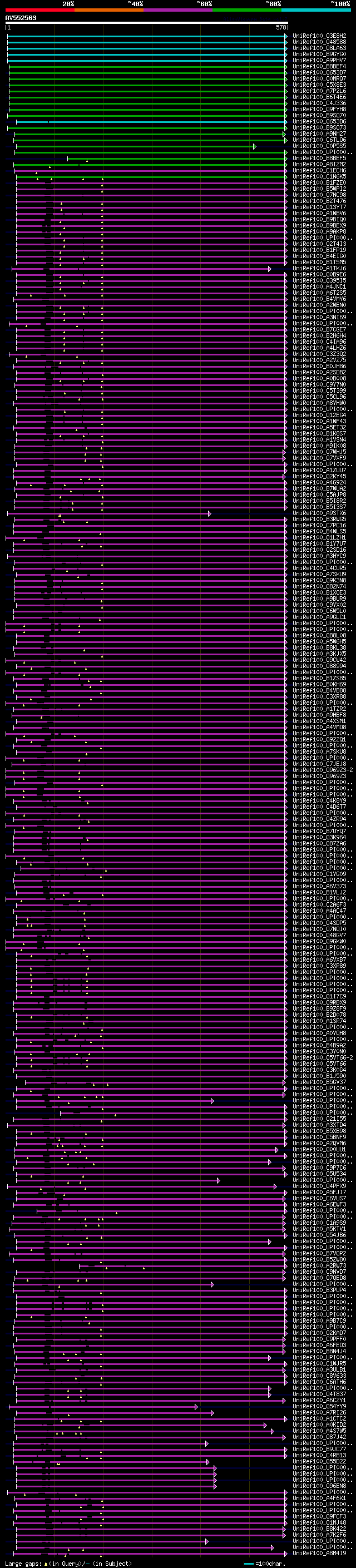This screenshot has height=1568, width=356.
Task: Select hit label UniRef100_B3PUP4
Action: [x=319, y=1290]
